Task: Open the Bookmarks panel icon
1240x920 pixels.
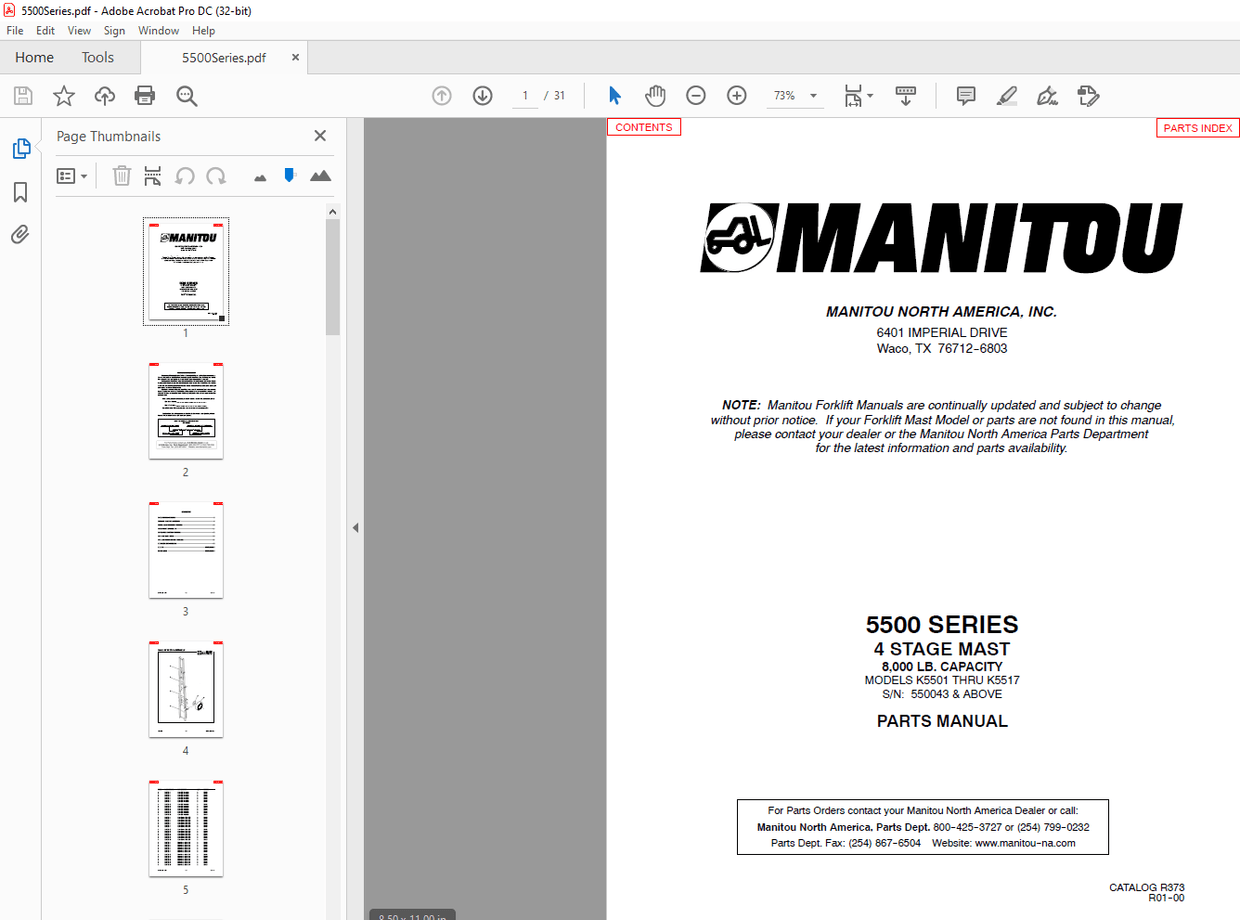Action: coord(20,192)
